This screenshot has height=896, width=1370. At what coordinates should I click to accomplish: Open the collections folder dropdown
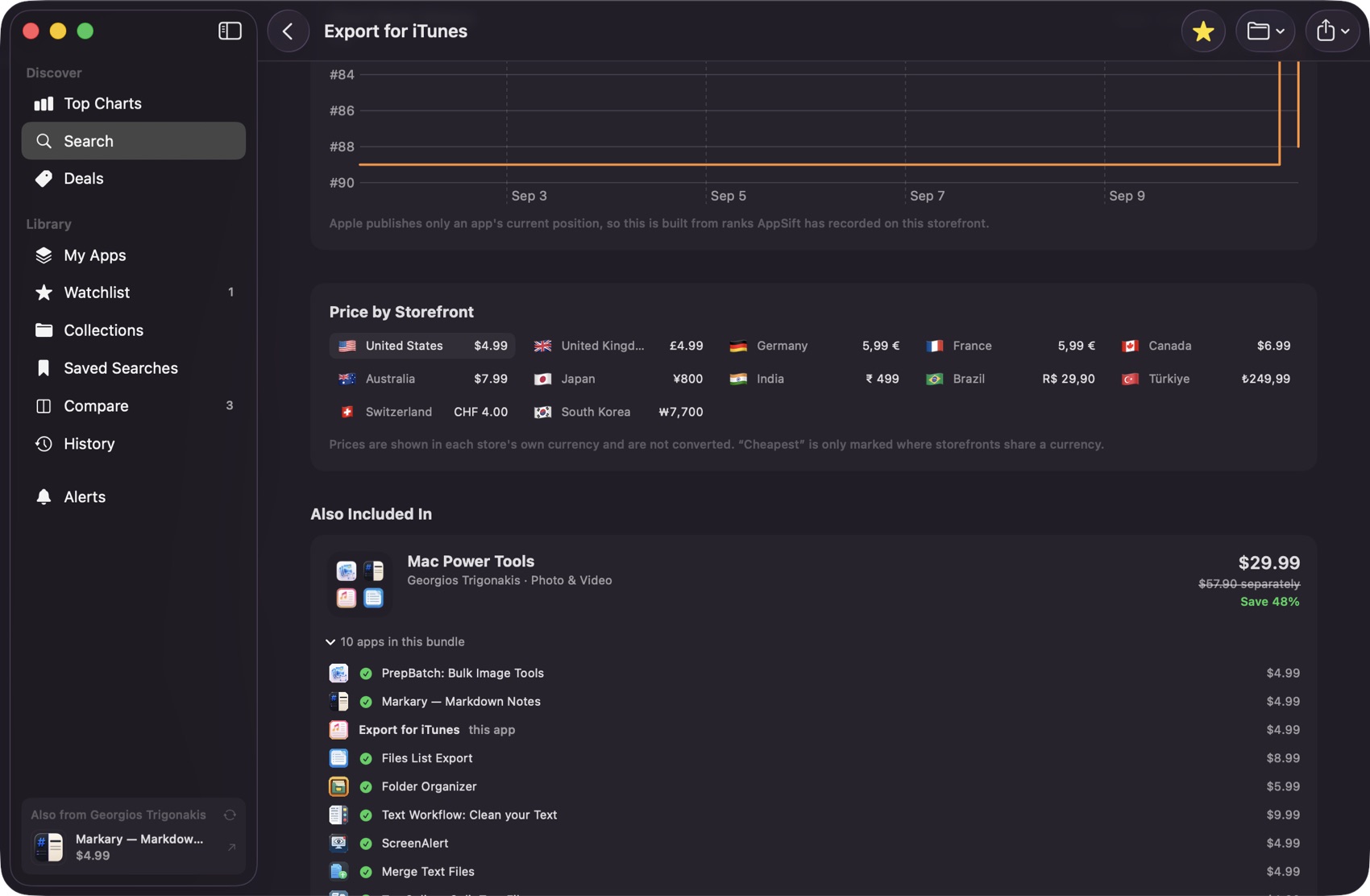tap(1265, 31)
